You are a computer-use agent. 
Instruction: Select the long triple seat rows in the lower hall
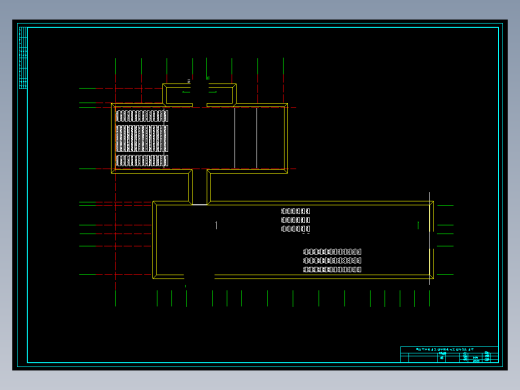(332, 260)
